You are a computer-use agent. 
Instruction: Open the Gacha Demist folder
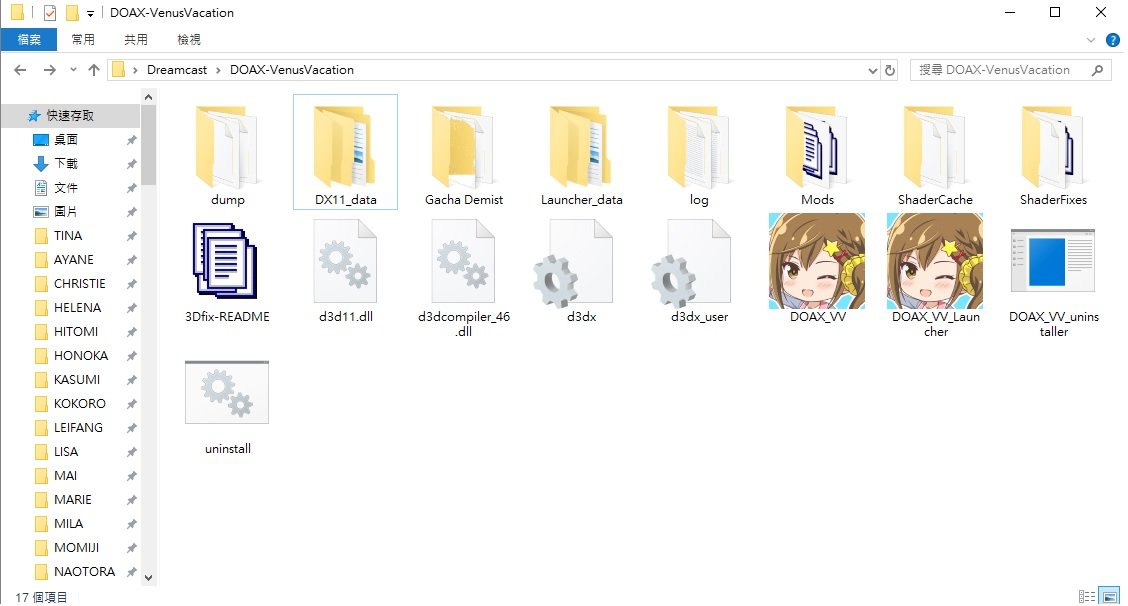click(463, 153)
